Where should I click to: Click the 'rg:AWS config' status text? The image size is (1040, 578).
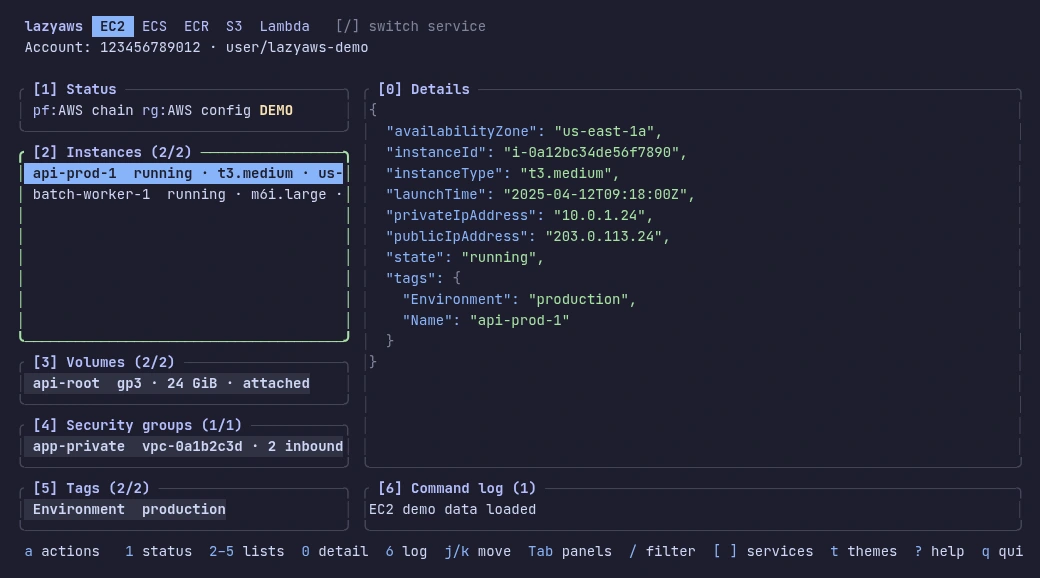tap(196, 111)
